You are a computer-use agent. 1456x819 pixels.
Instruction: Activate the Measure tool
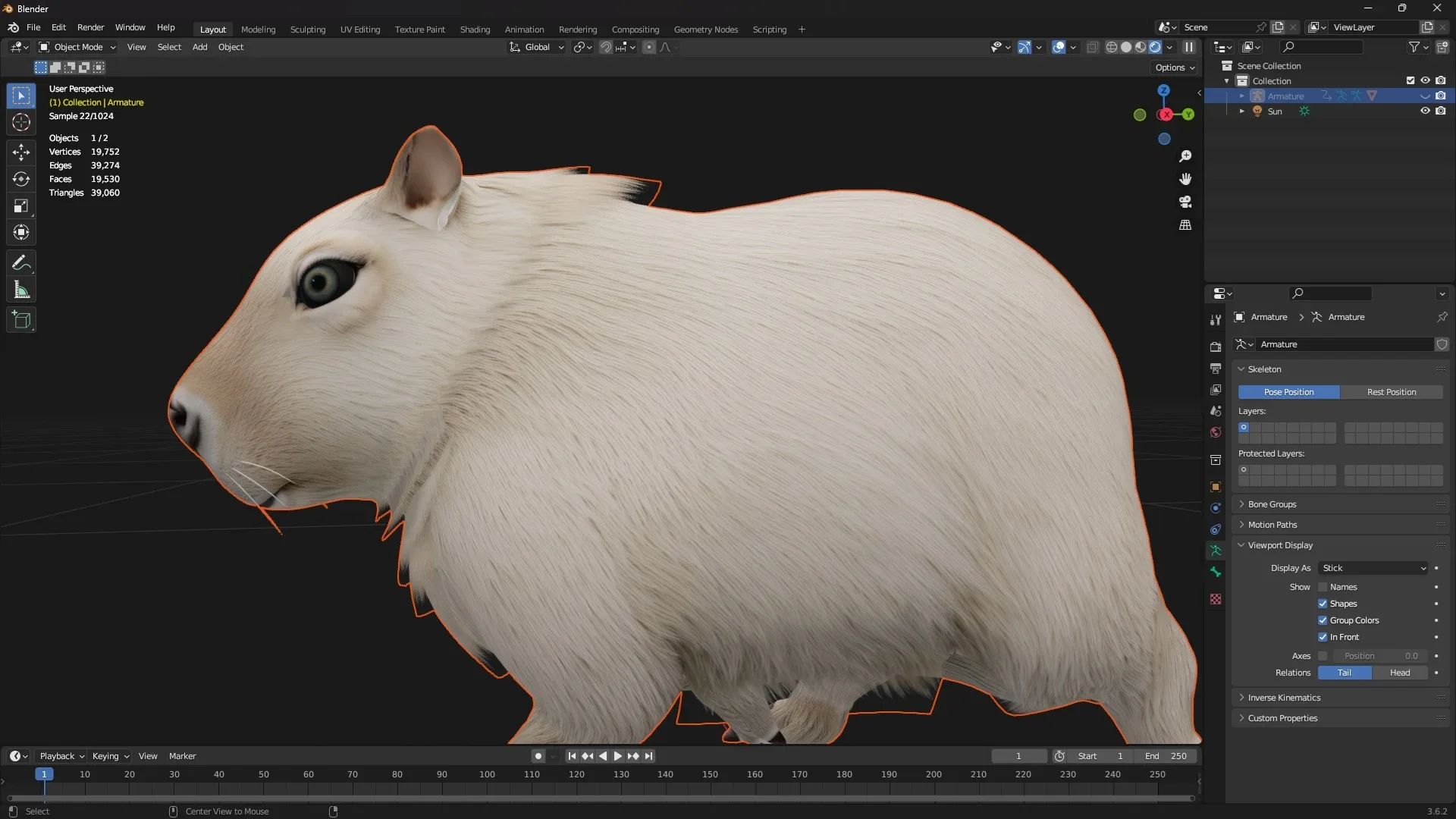(x=20, y=289)
